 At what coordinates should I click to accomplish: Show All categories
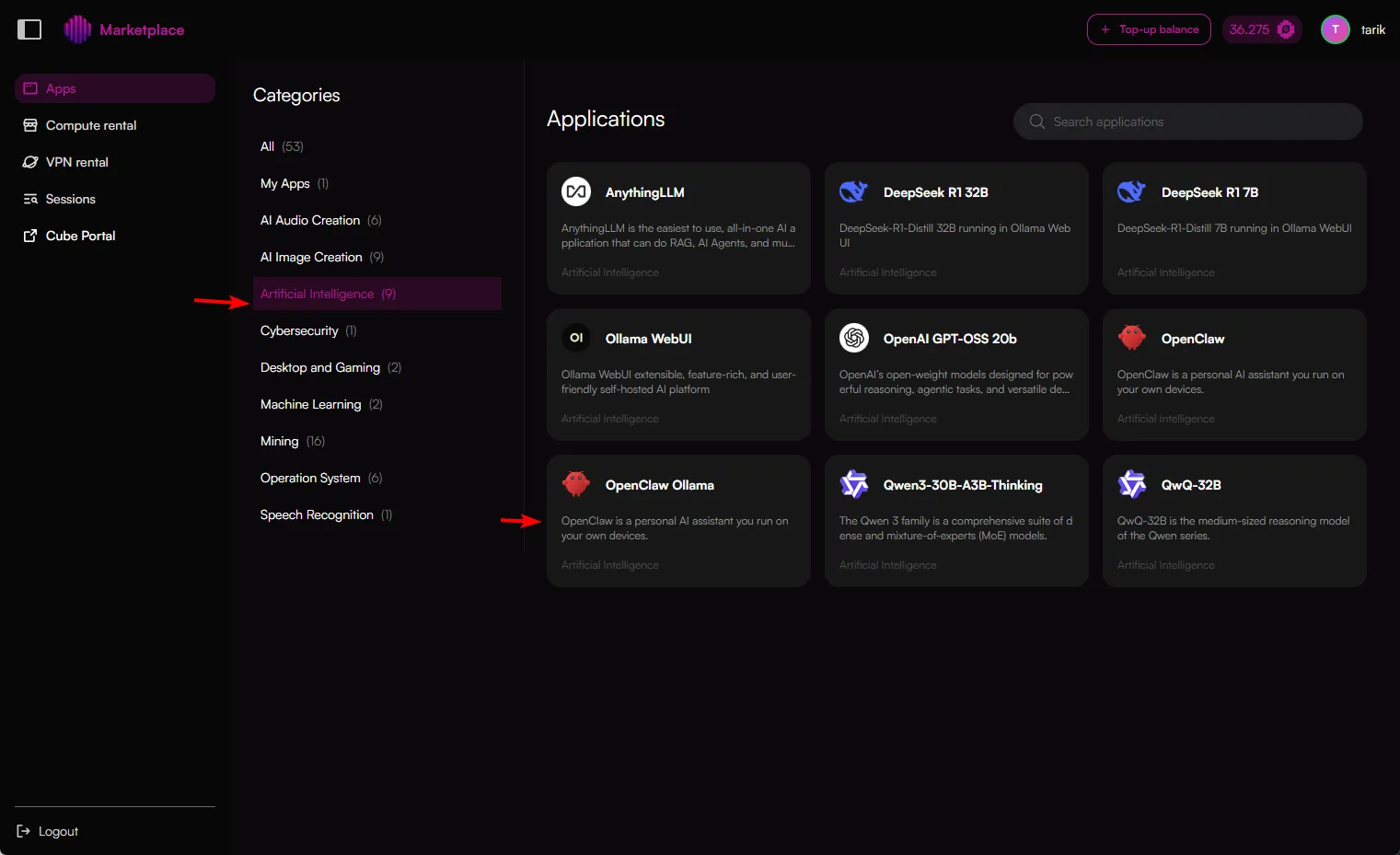tap(377, 146)
